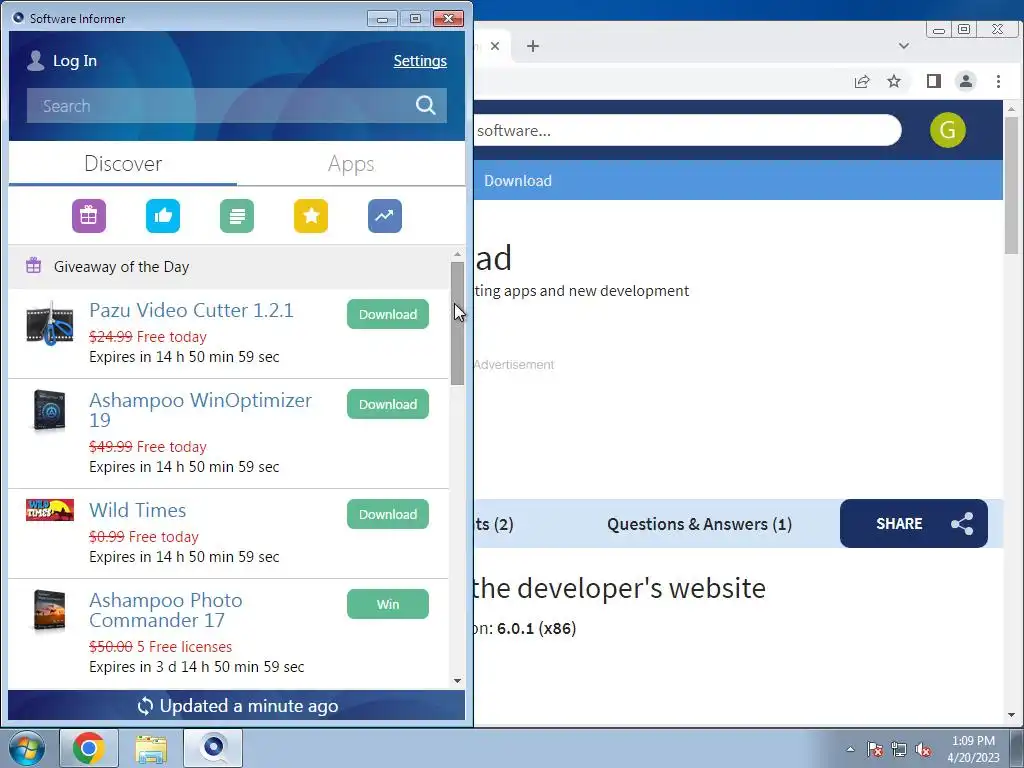The width and height of the screenshot is (1024, 768).
Task: Download Pazu Video Cutter 1.2.1
Action: (388, 314)
